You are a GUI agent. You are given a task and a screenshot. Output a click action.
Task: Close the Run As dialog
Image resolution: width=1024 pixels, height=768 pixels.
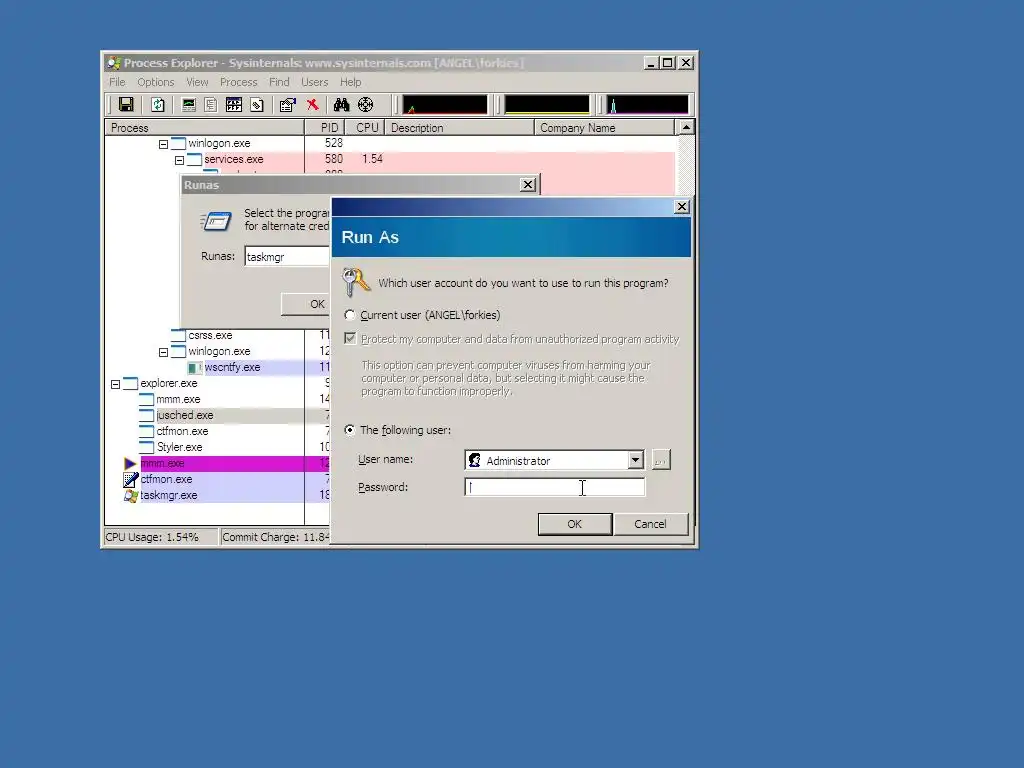pyautogui.click(x=681, y=206)
